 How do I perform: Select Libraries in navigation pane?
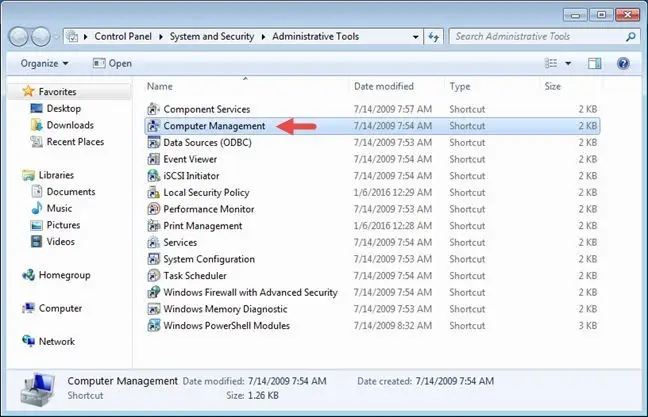coord(56,175)
